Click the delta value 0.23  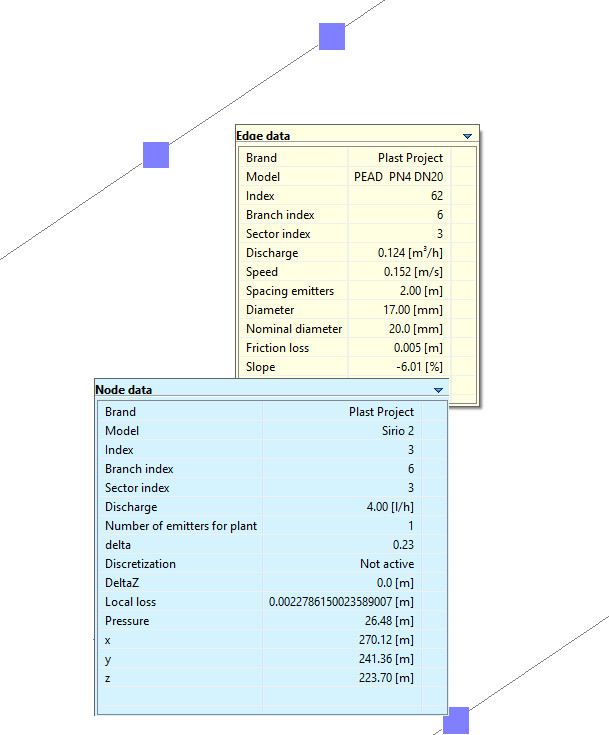tap(403, 545)
